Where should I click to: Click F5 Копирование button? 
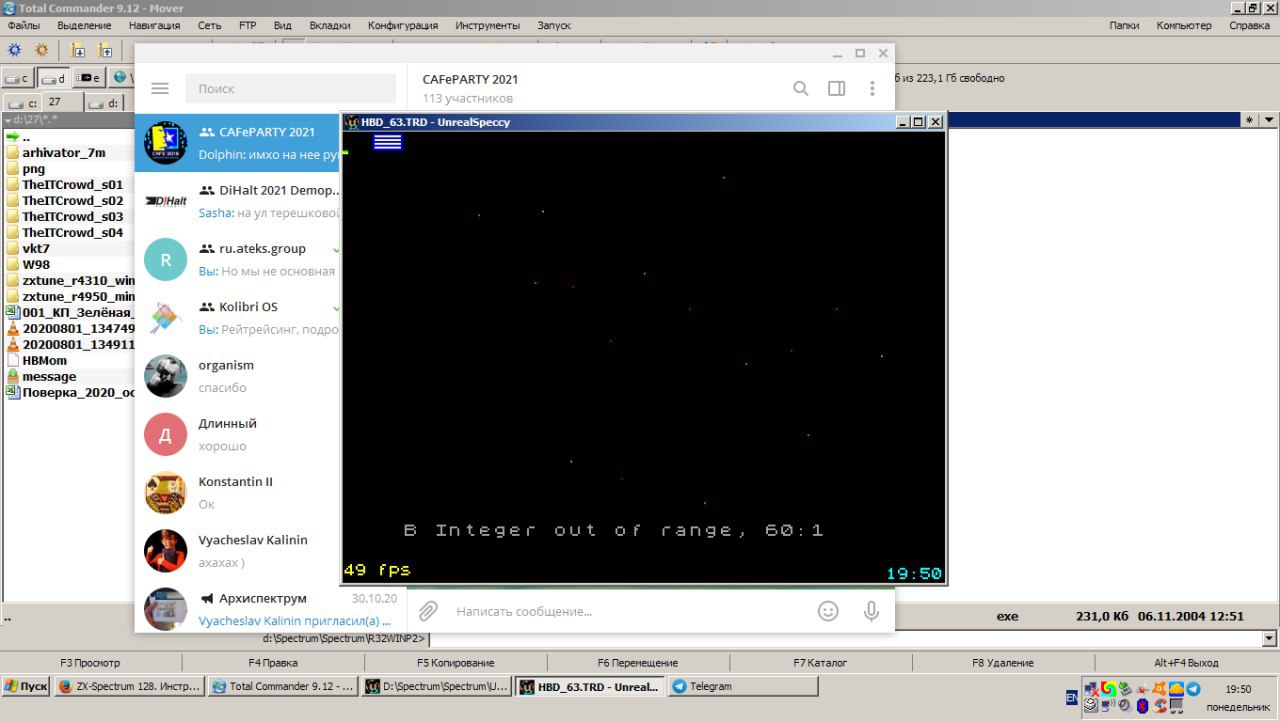[x=456, y=662]
